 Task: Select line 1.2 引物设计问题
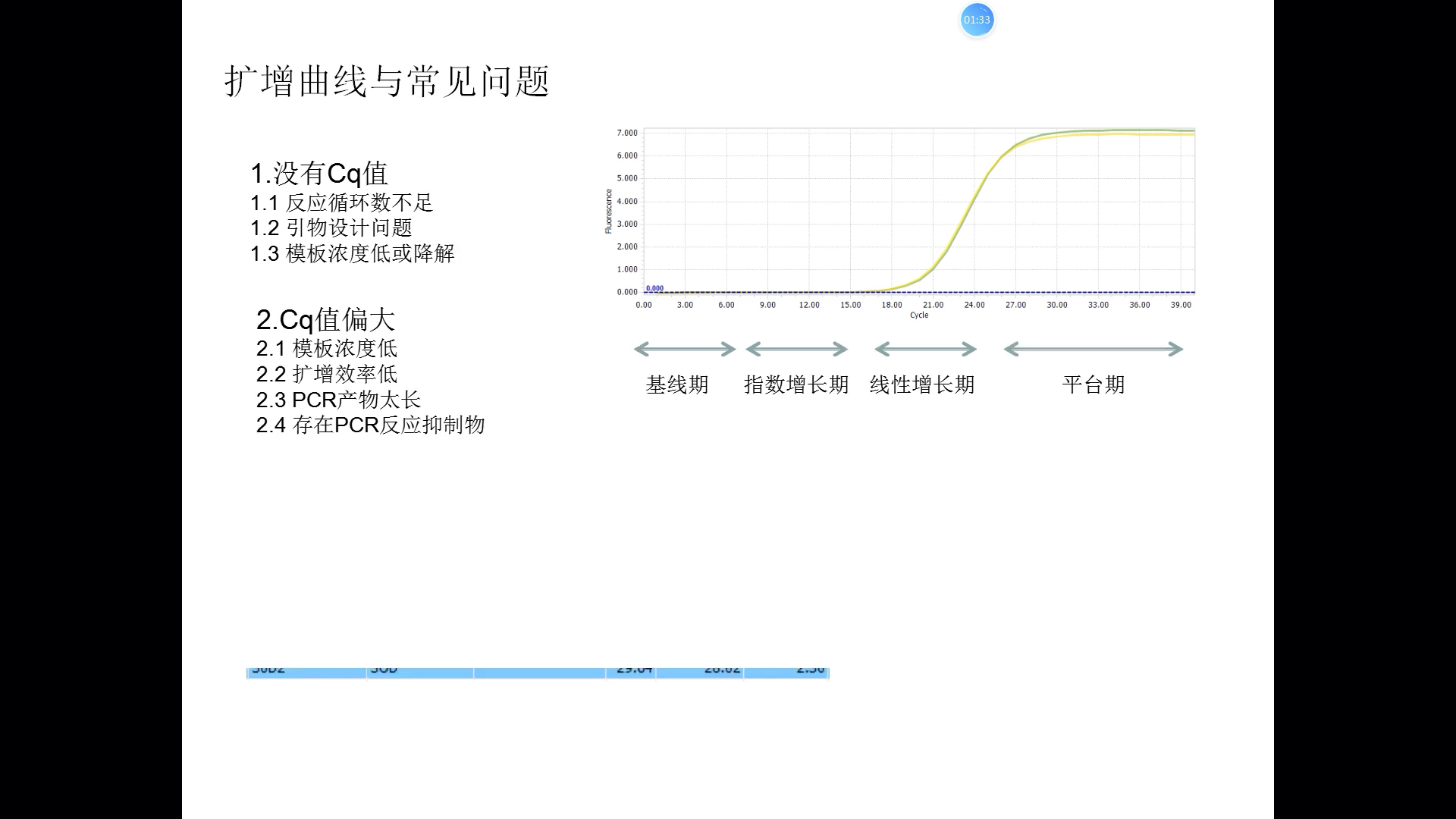click(x=331, y=227)
